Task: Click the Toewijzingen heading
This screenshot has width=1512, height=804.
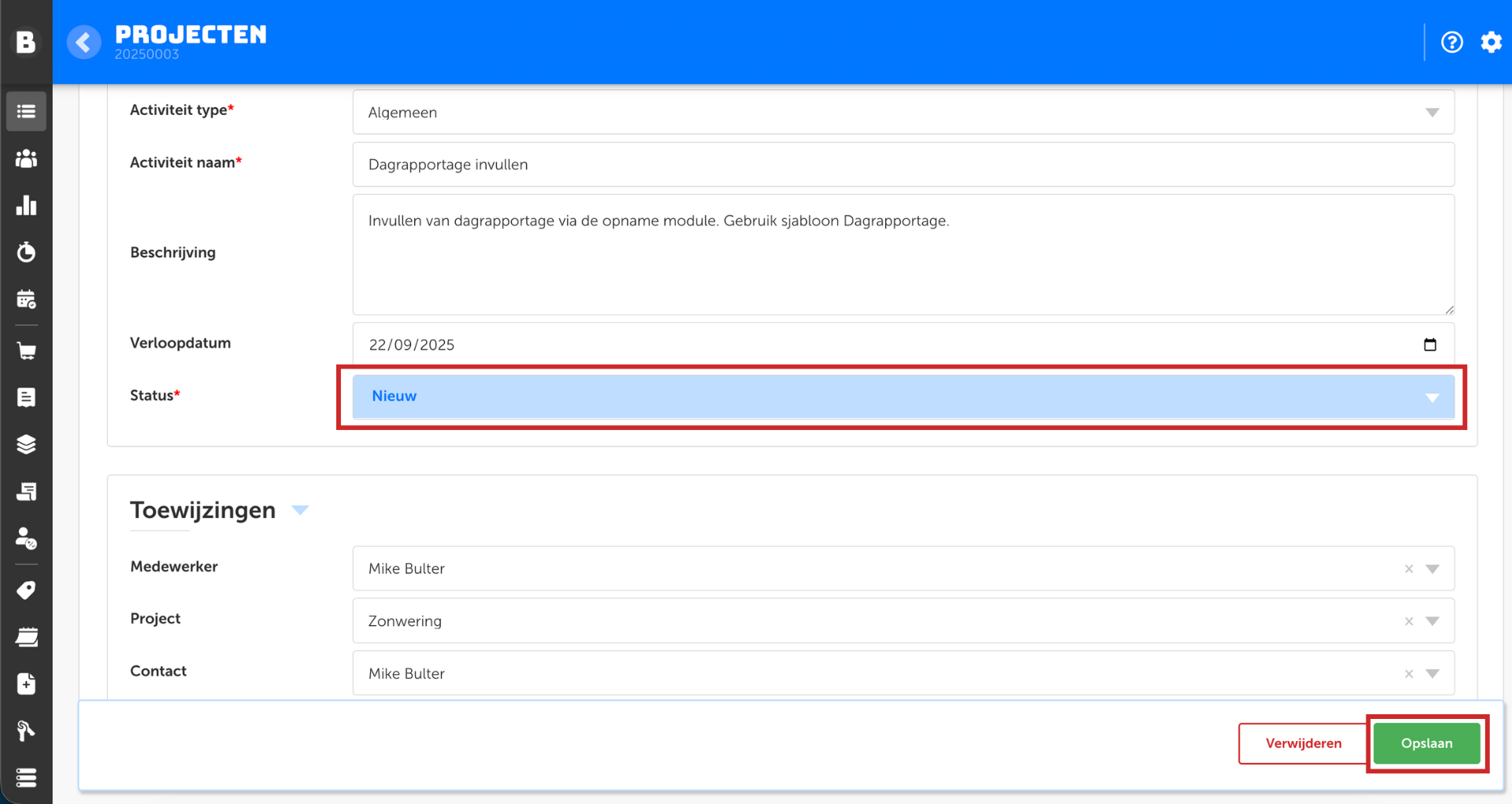Action: pos(202,510)
